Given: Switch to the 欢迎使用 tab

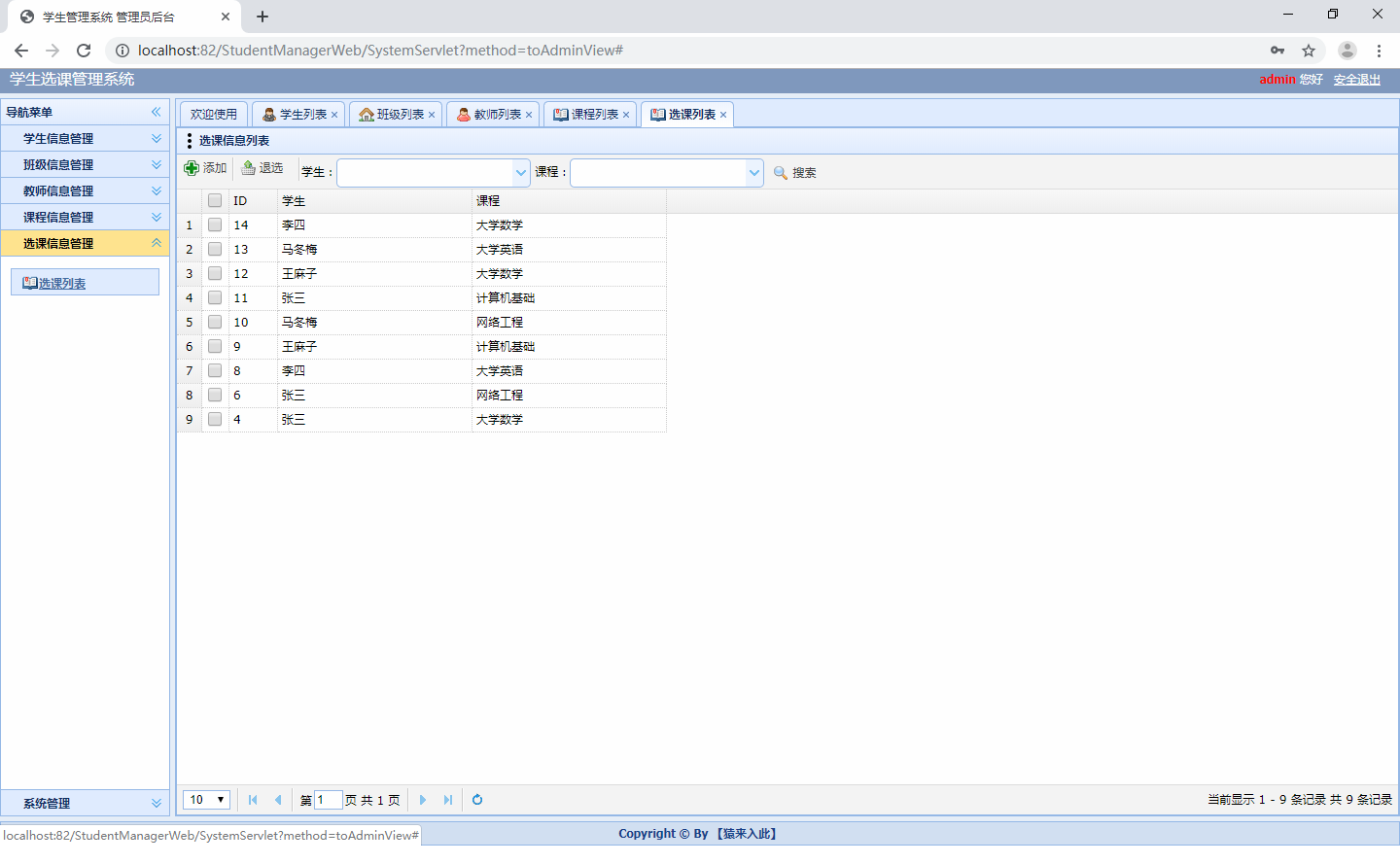Looking at the screenshot, I should (214, 115).
